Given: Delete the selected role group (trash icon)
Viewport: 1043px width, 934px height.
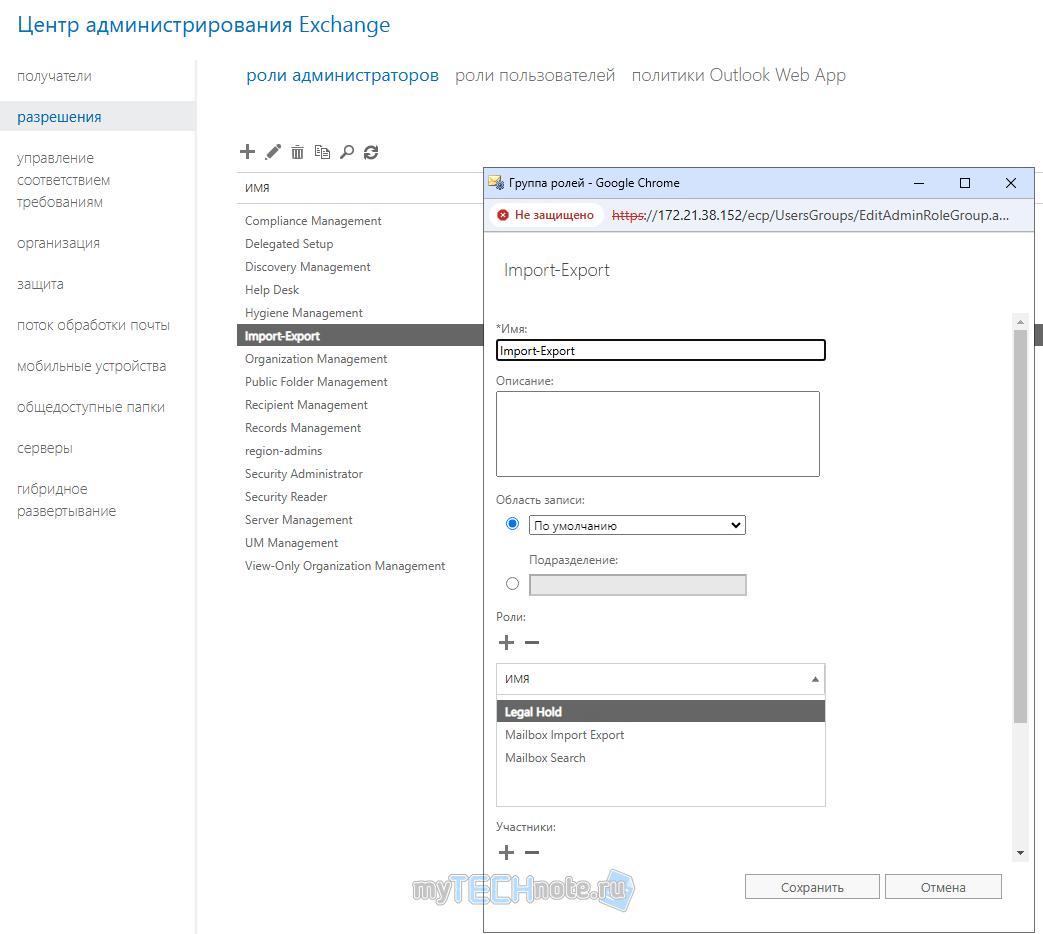Looking at the screenshot, I should (297, 152).
